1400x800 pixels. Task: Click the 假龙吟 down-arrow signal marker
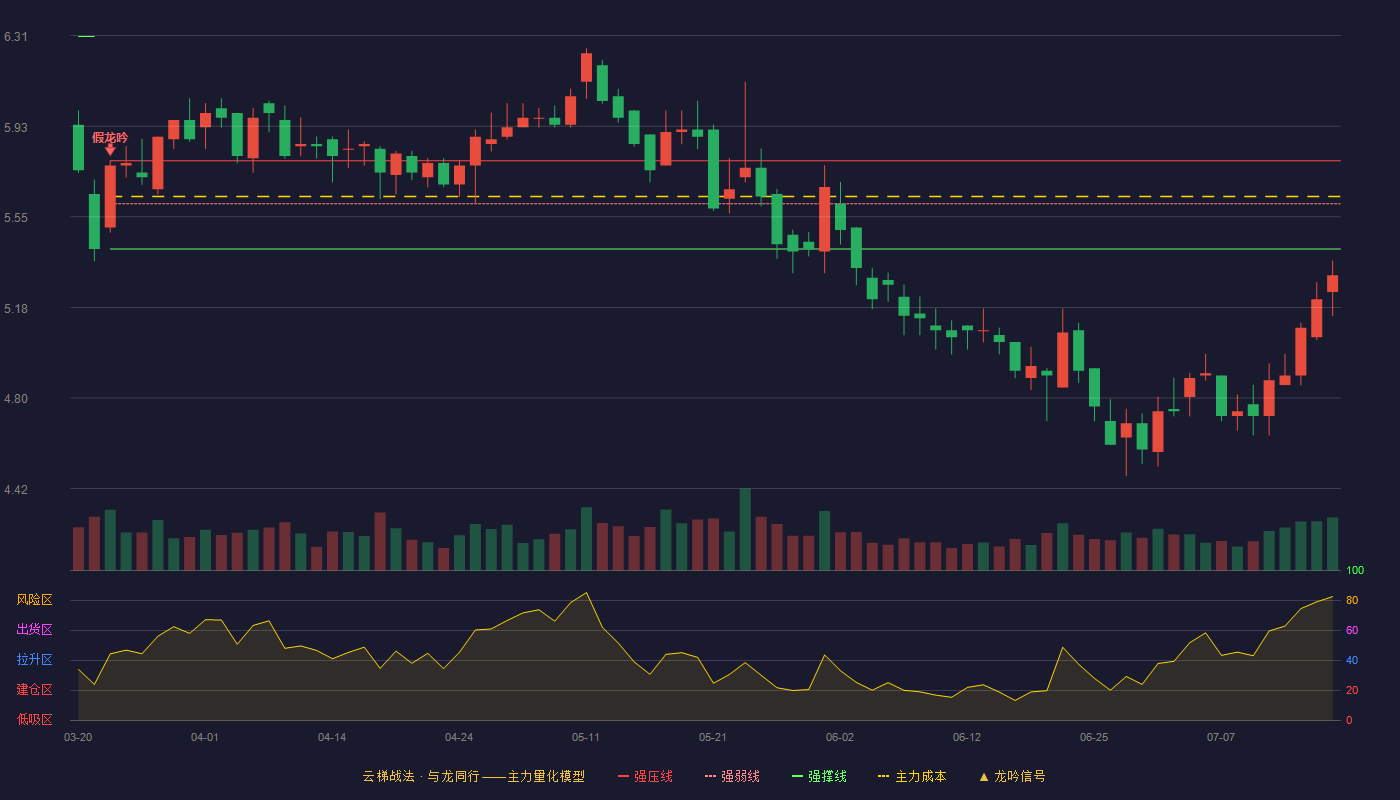[x=110, y=150]
